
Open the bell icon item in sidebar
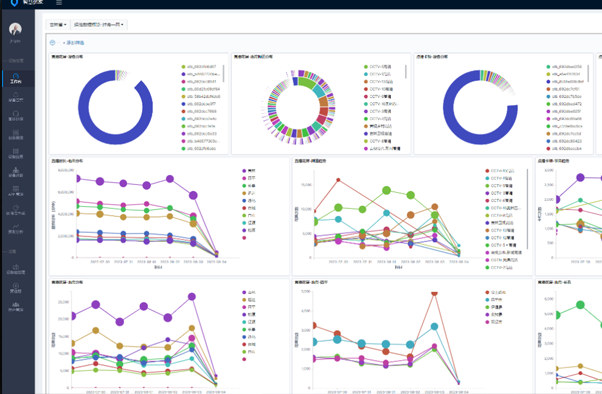tap(16, 94)
